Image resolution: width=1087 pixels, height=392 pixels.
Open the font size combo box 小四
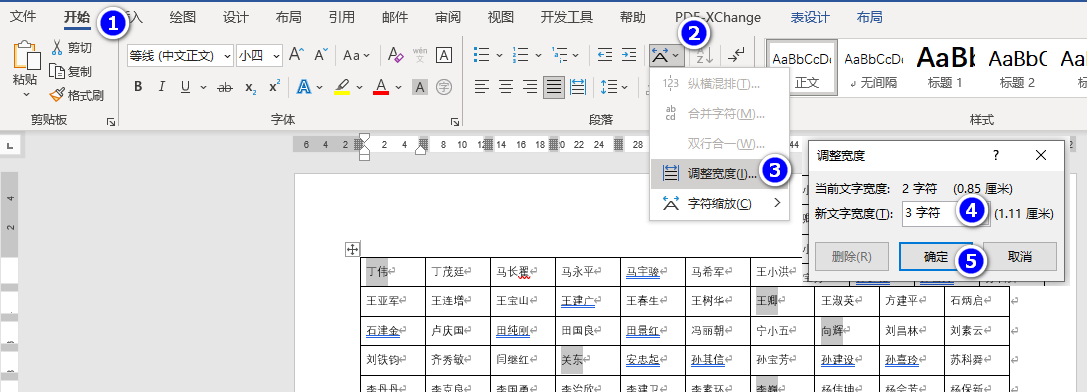[259, 56]
